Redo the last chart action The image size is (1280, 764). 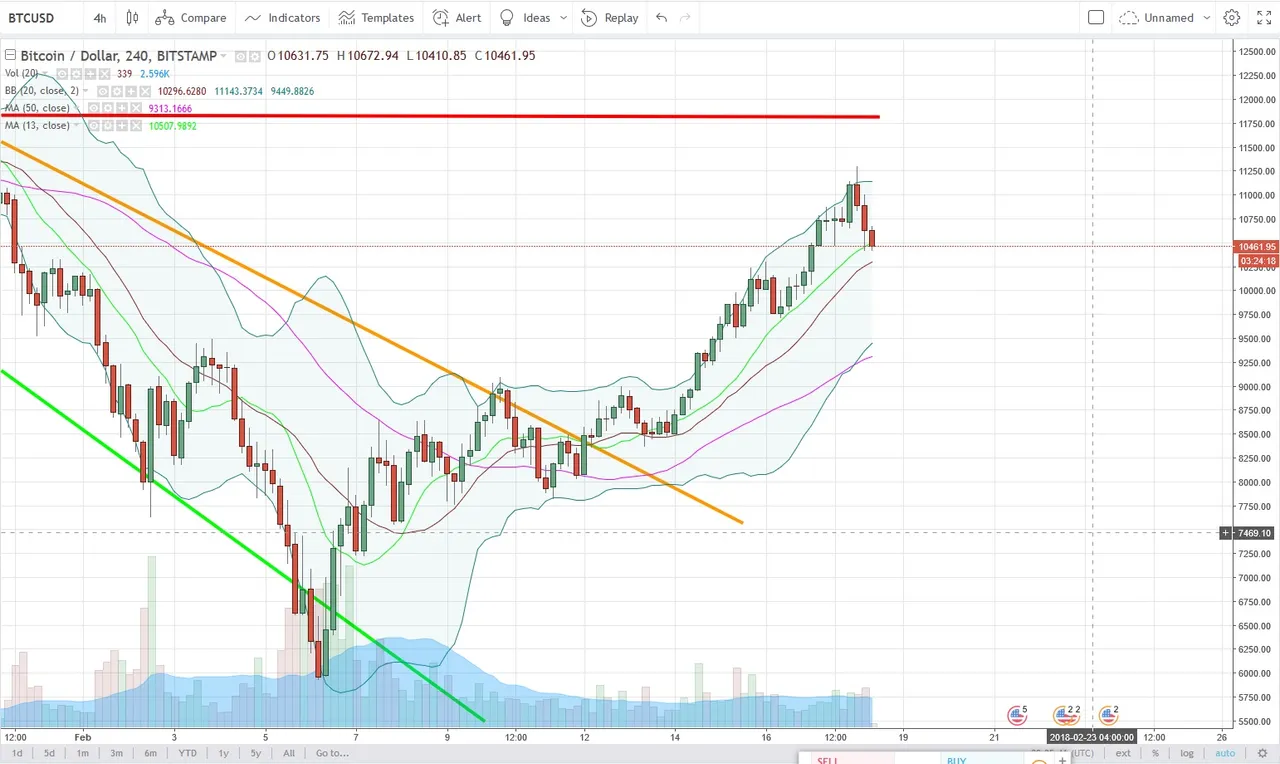pos(685,17)
